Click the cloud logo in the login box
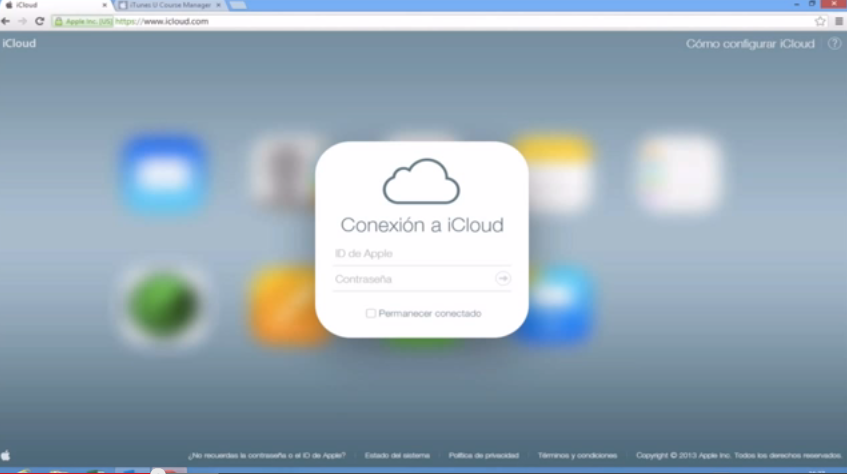 click(421, 182)
